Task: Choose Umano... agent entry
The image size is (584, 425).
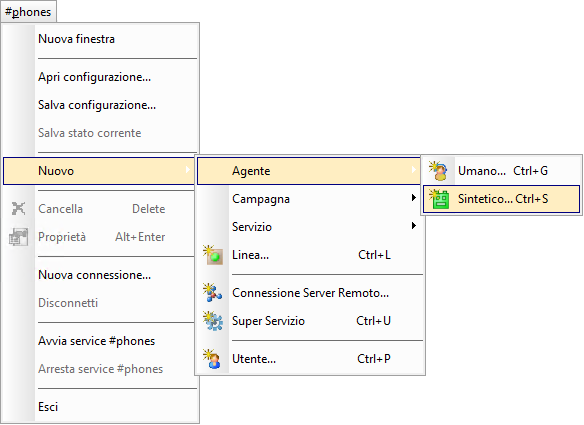Action: pyautogui.click(x=501, y=171)
